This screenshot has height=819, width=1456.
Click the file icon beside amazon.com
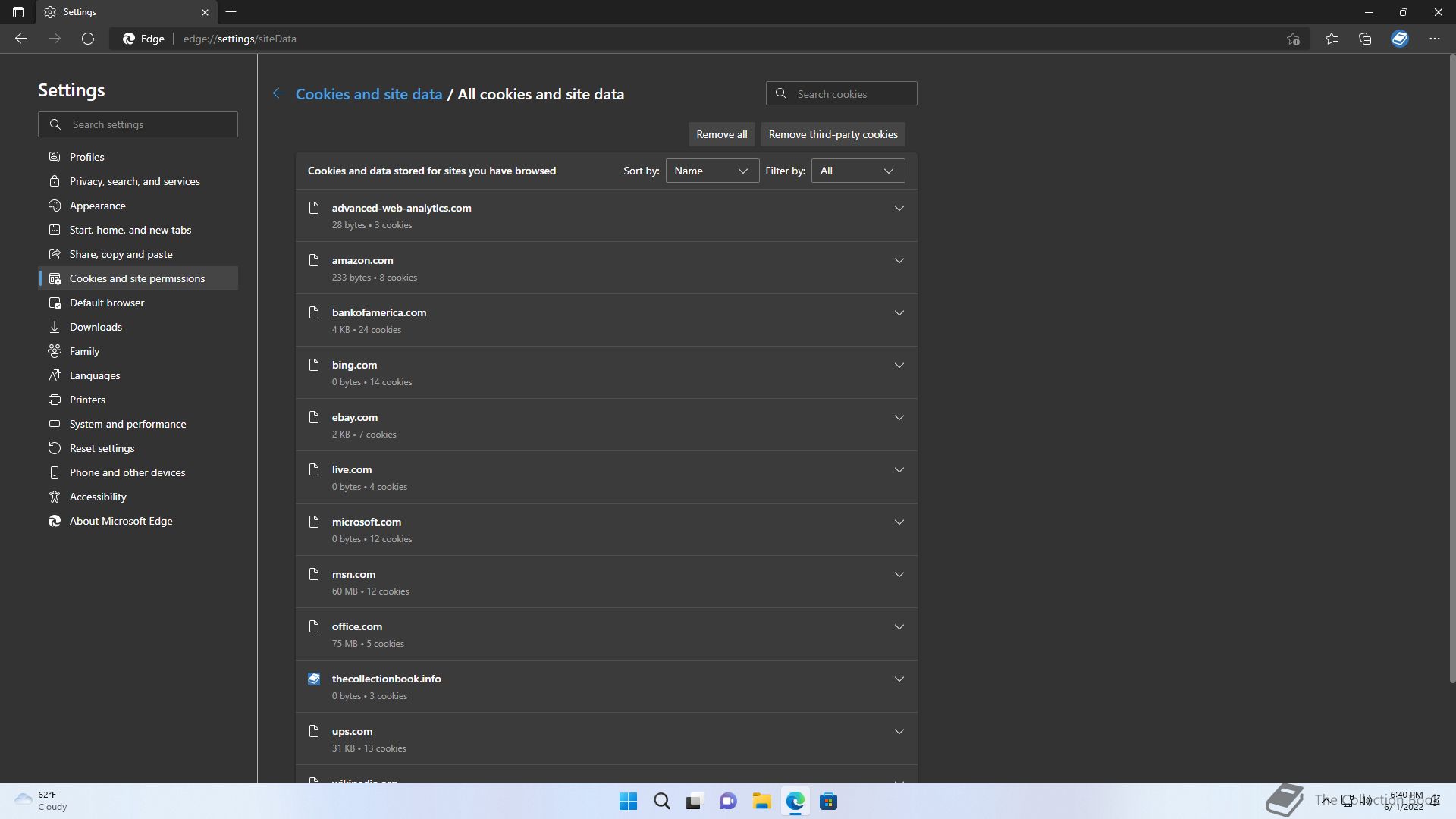(x=314, y=260)
